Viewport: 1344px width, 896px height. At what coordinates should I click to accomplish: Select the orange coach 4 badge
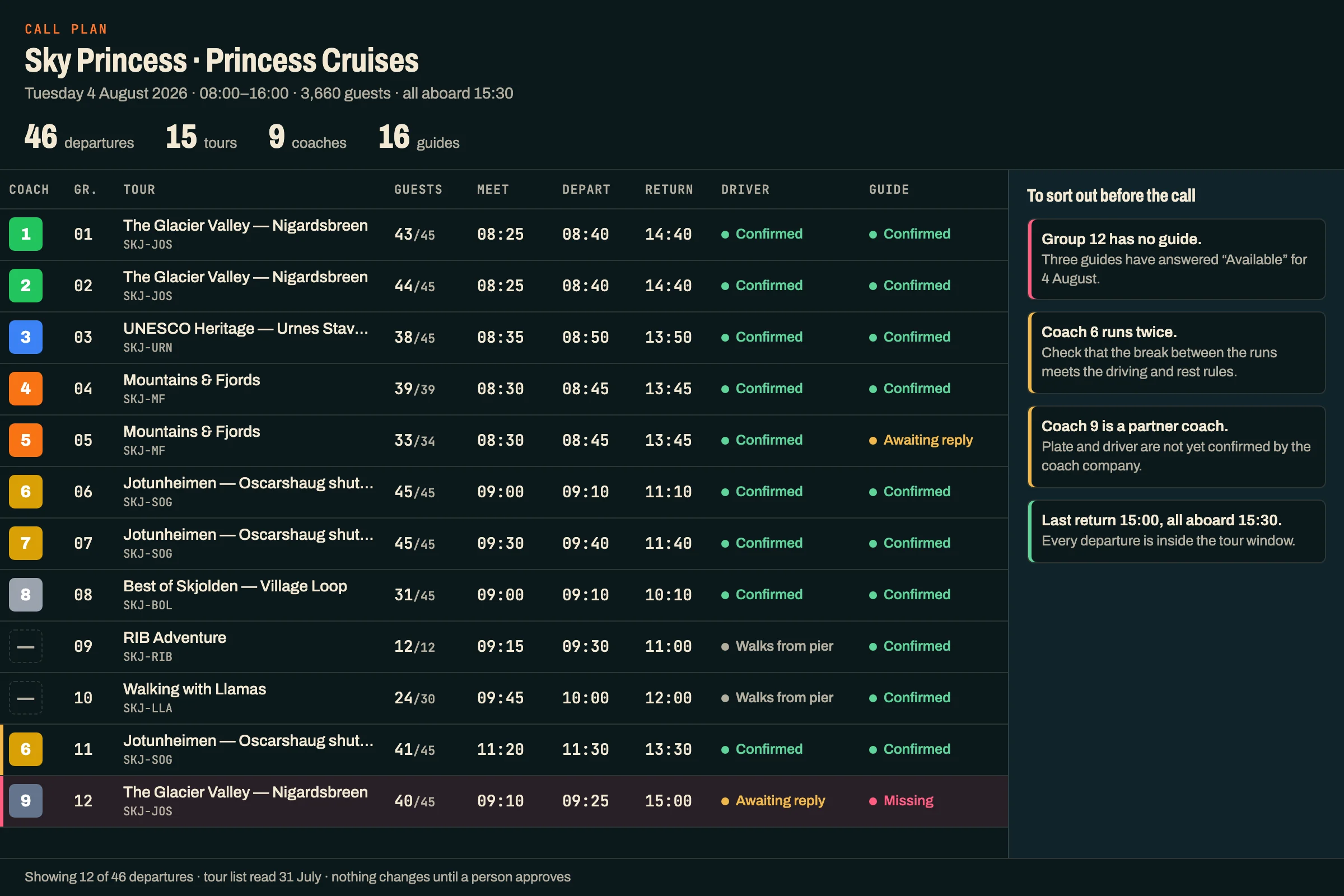(x=26, y=389)
